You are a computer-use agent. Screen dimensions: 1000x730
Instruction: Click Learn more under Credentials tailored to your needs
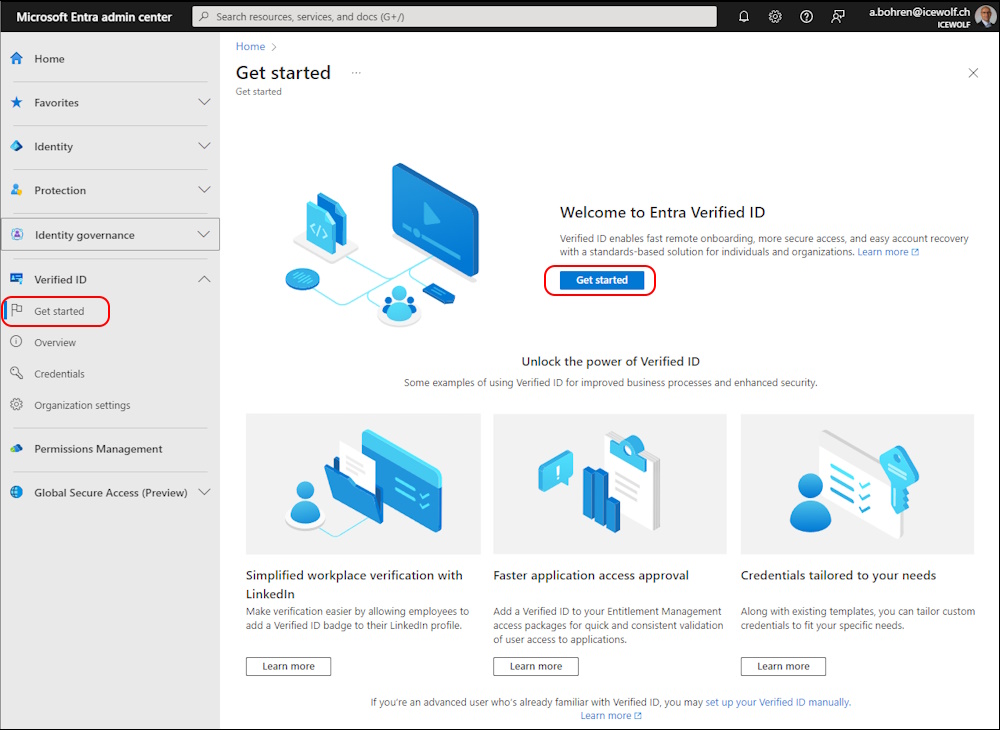click(x=783, y=666)
